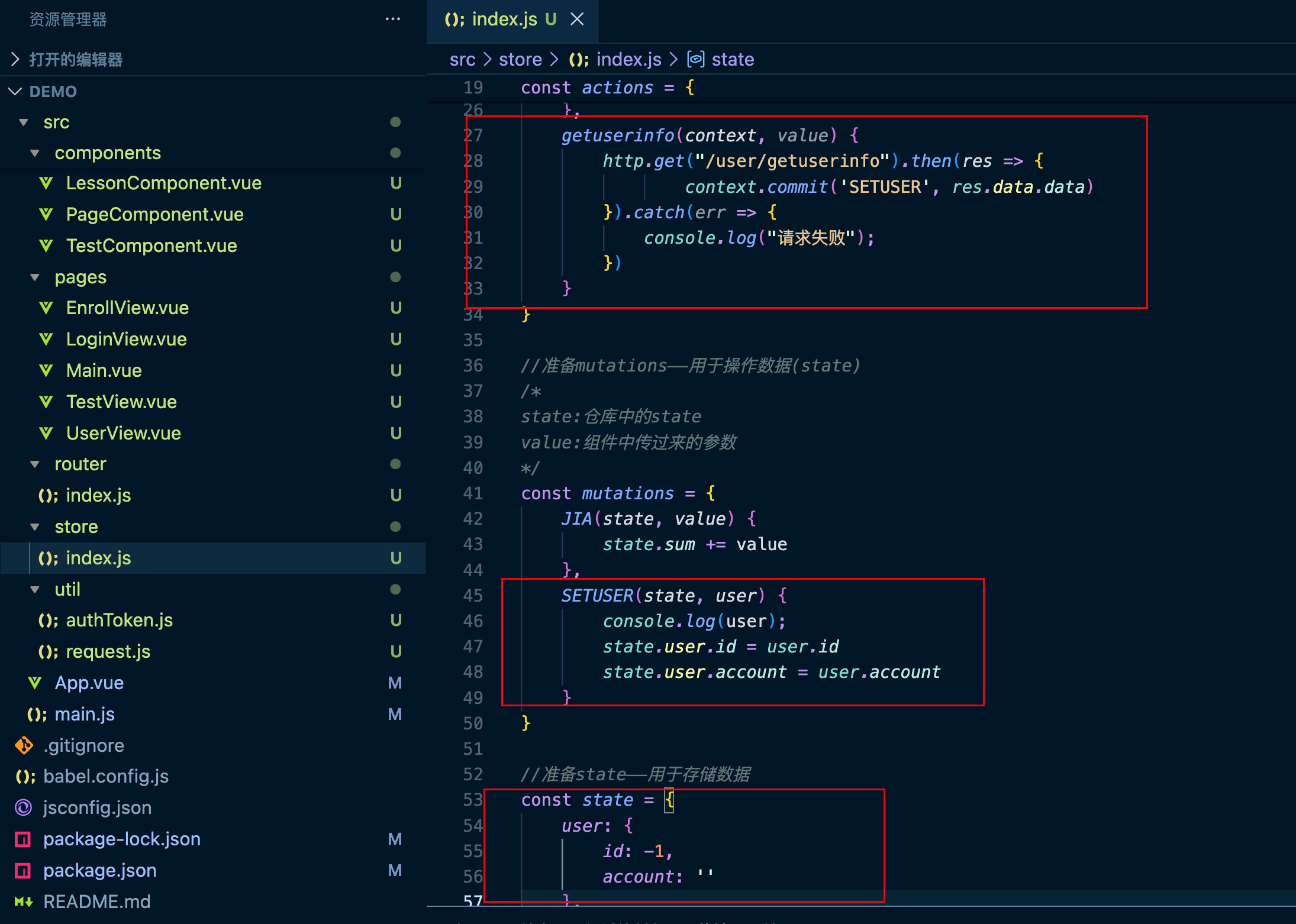Click the explorer panel more actions ellipsis

tap(392, 20)
